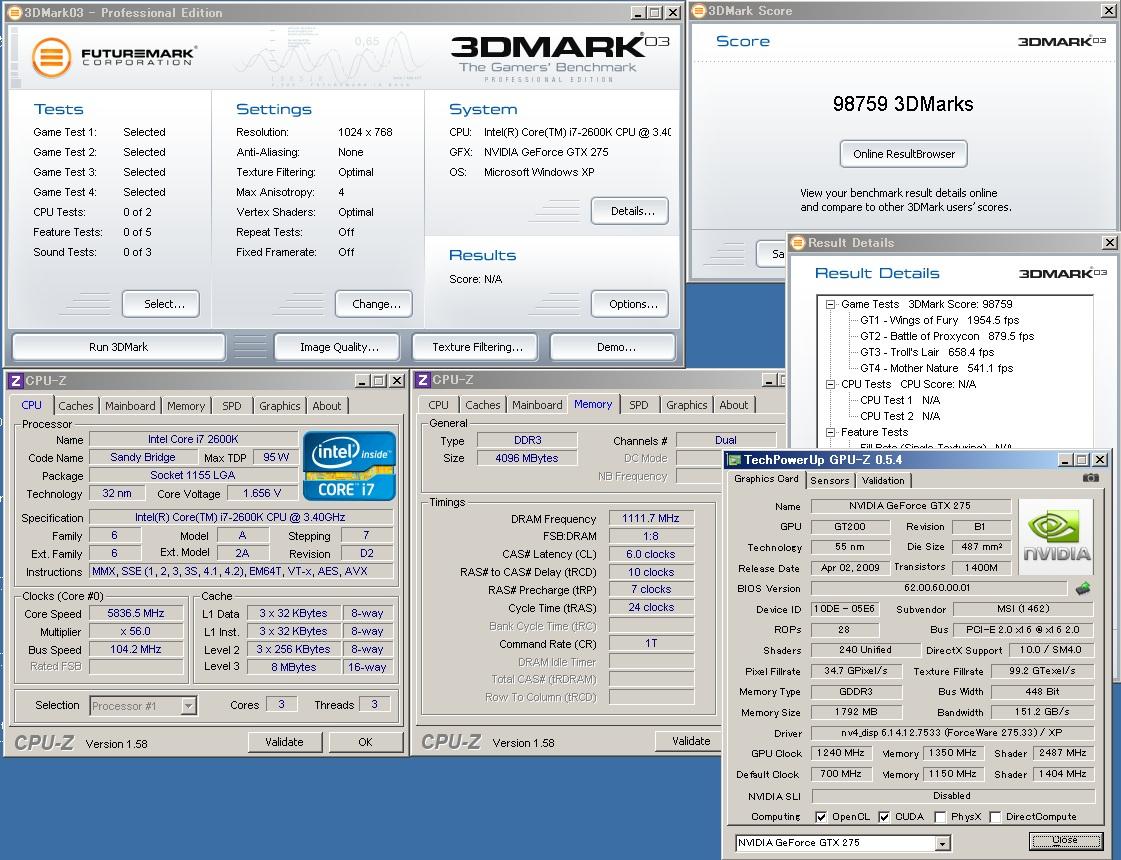Screen dimensions: 1121x860
Task: Click the Intel Core i7 badge in CPU-Z
Action: click(349, 465)
